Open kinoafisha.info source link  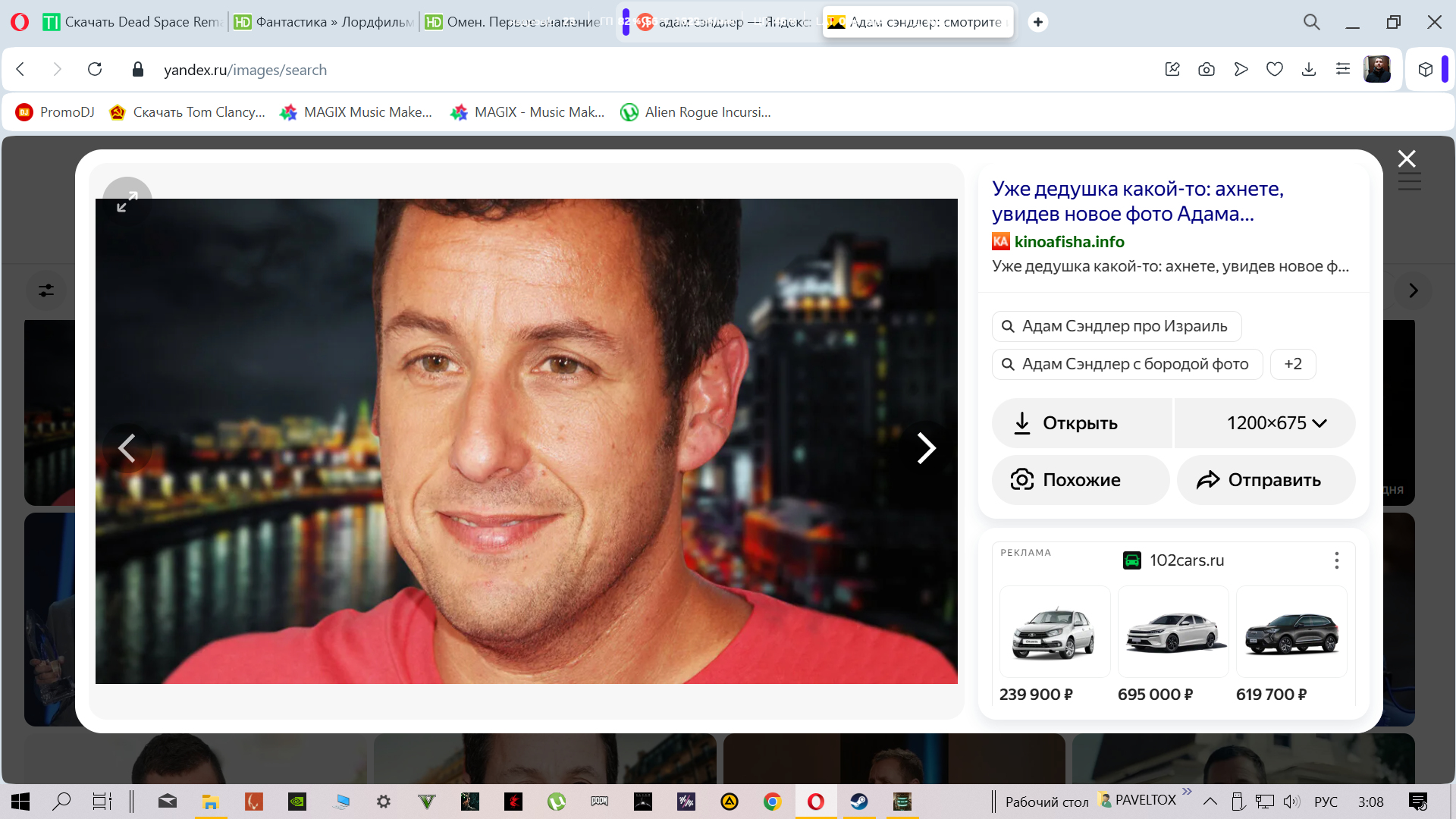coord(1068,242)
